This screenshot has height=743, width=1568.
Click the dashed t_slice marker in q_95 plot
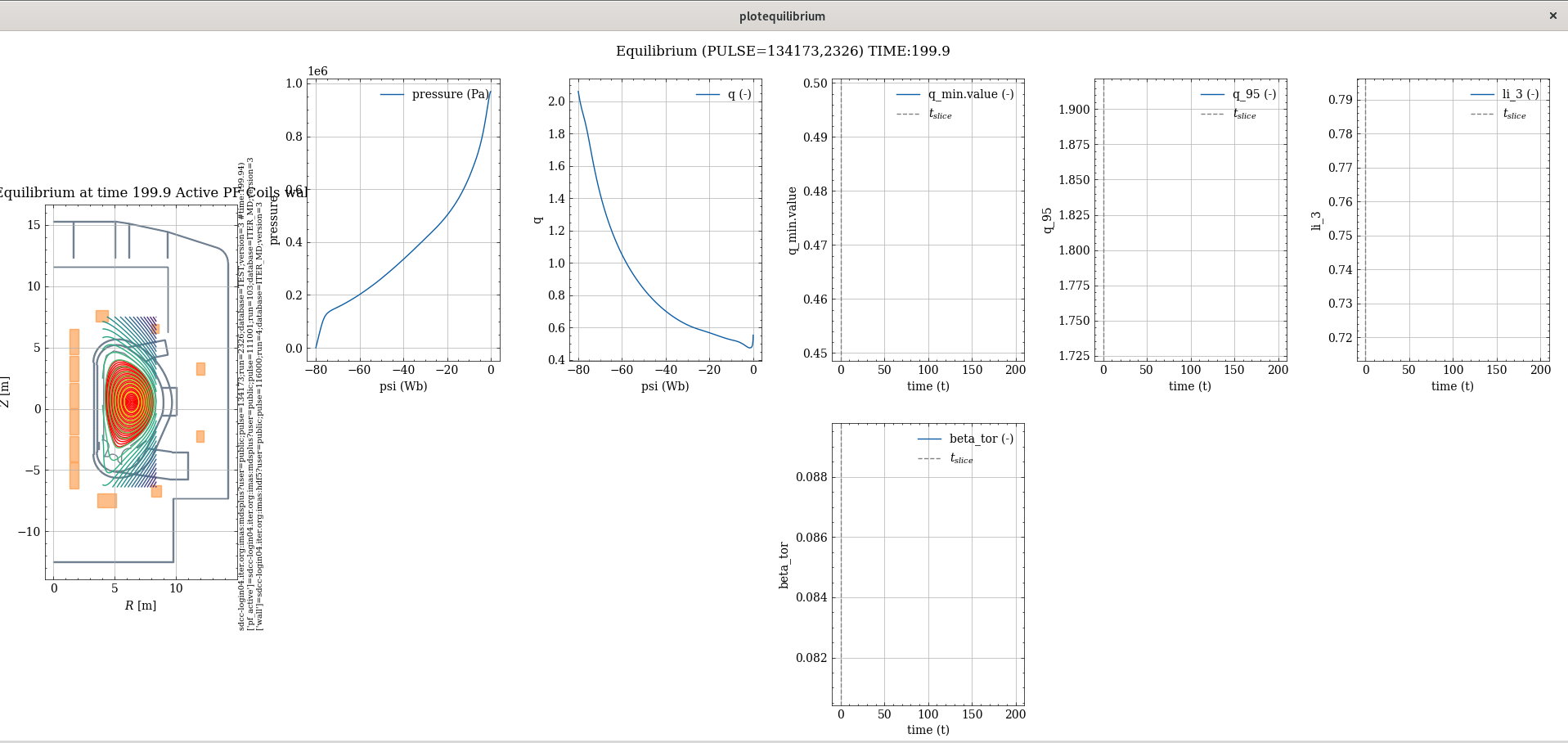pyautogui.click(x=1103, y=219)
